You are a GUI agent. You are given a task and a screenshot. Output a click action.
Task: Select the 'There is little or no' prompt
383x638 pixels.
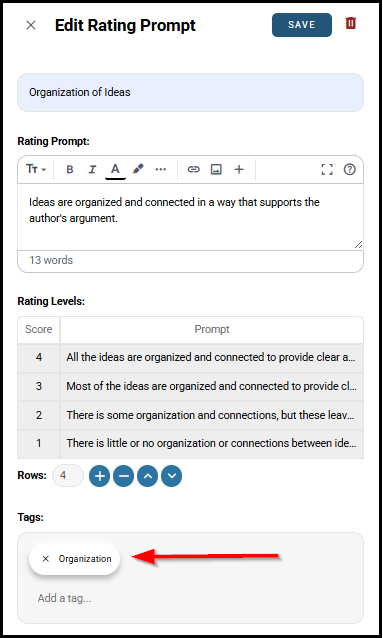pyautogui.click(x=212, y=444)
